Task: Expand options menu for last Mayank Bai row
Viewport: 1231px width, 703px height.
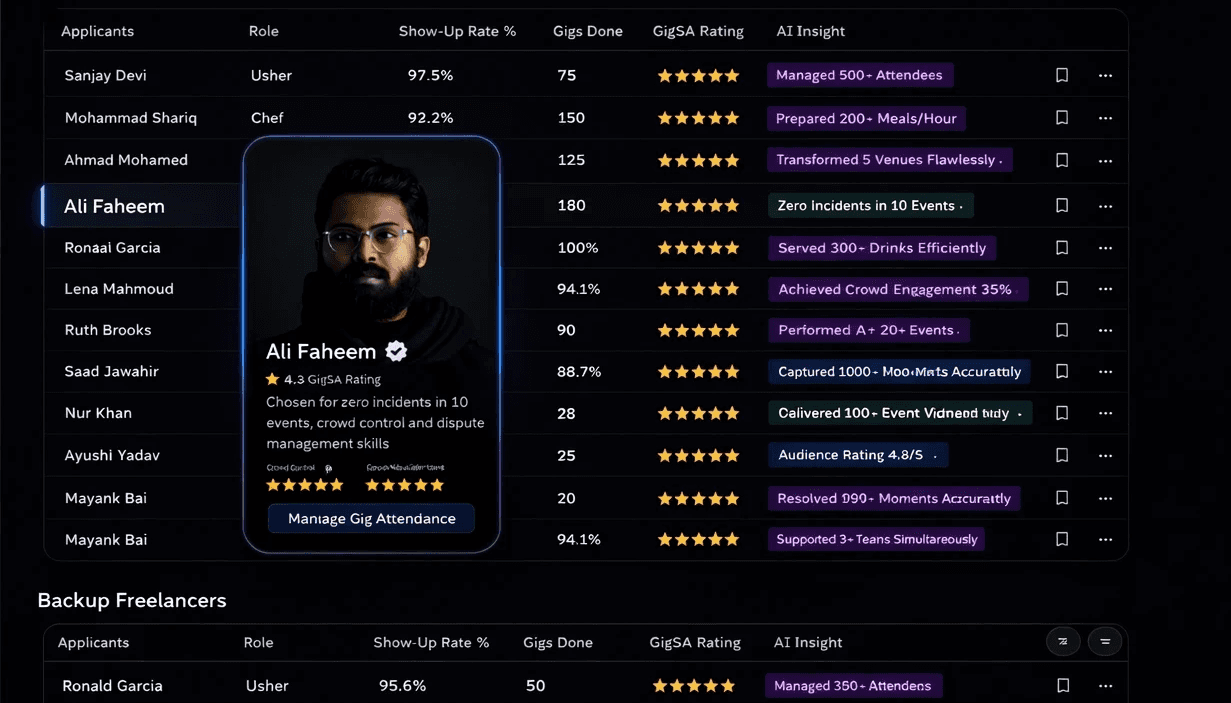Action: click(x=1105, y=540)
